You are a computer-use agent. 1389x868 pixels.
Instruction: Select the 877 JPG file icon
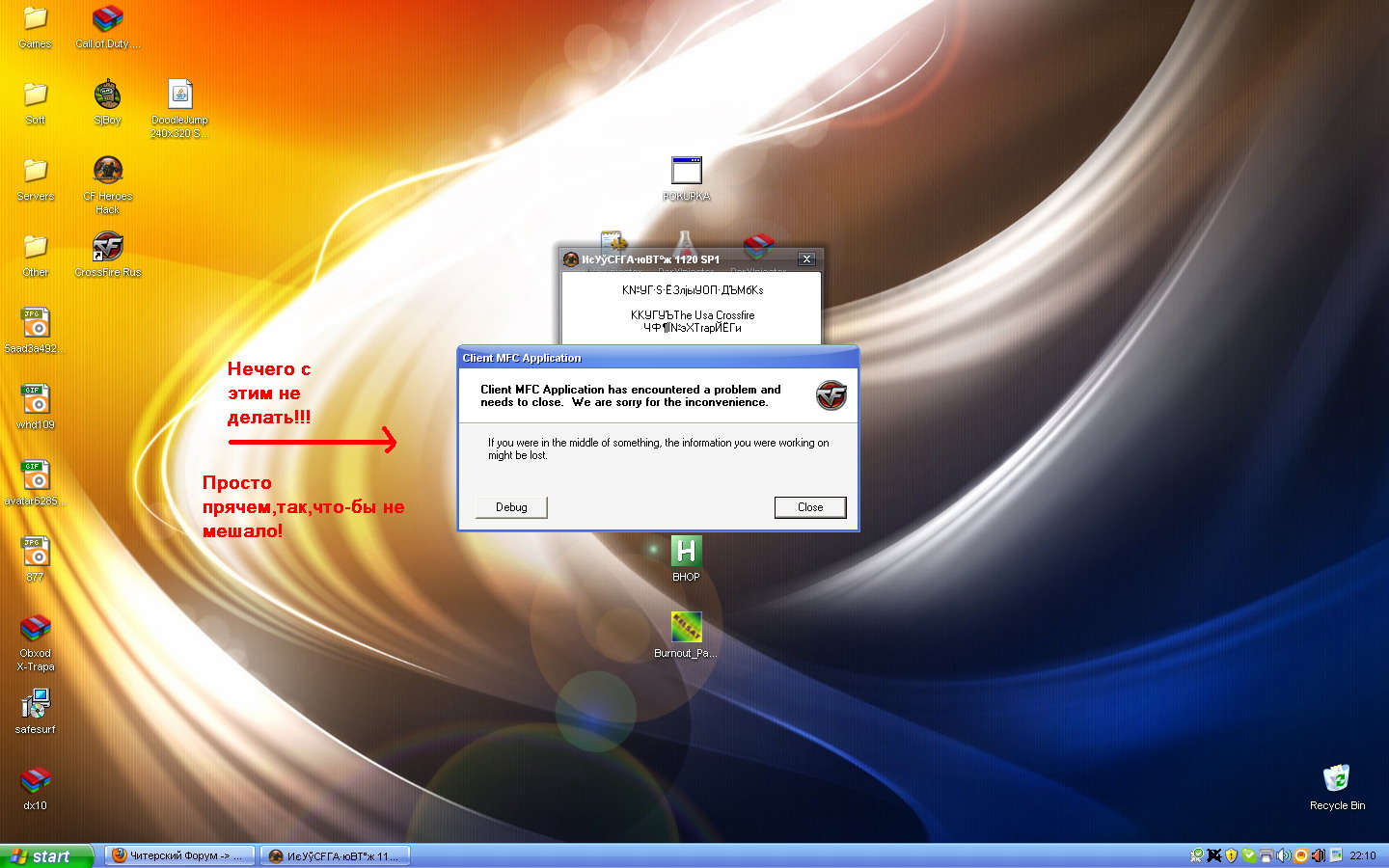35,559
